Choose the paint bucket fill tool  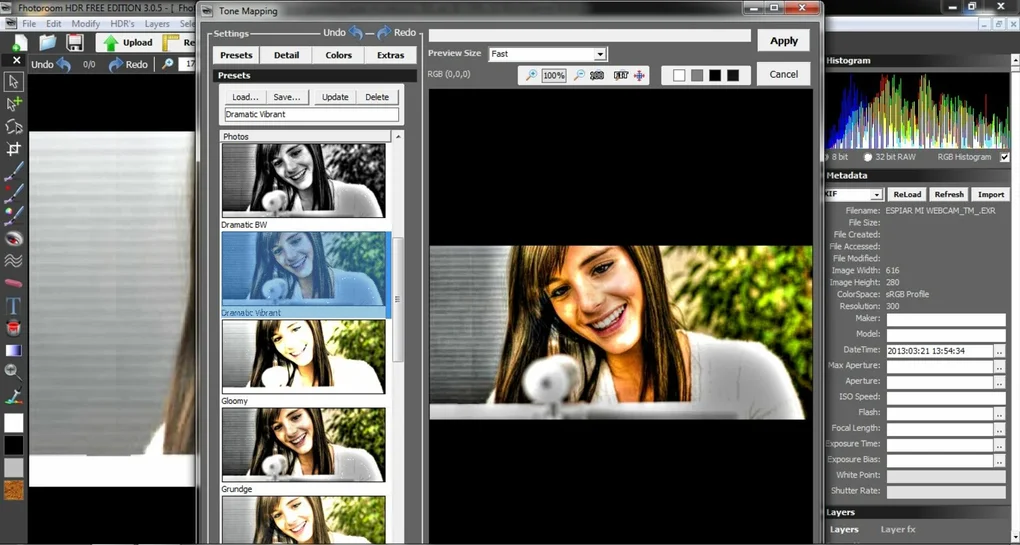14,327
